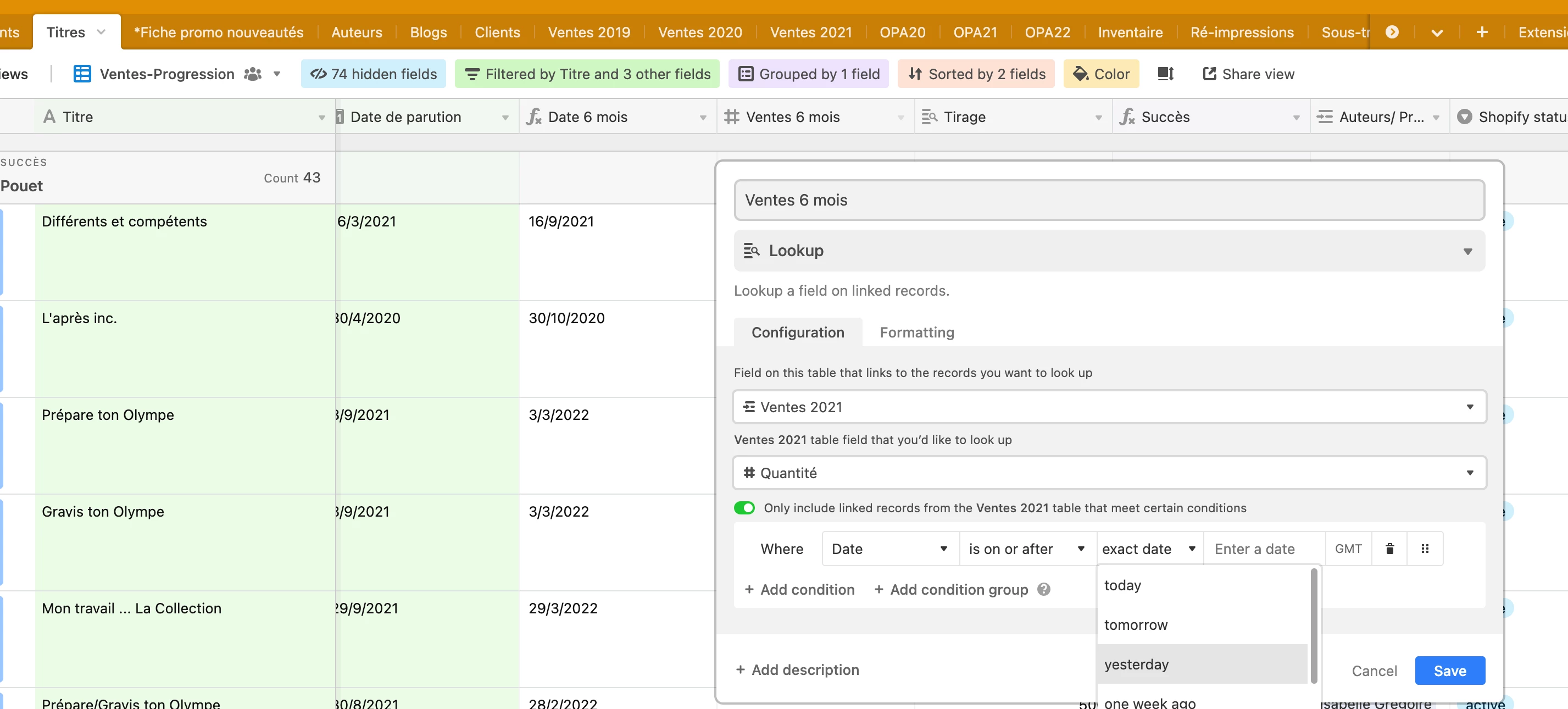The width and height of the screenshot is (1568, 709).
Task: Open the 'is on or after' operator dropdown
Action: click(x=1027, y=549)
